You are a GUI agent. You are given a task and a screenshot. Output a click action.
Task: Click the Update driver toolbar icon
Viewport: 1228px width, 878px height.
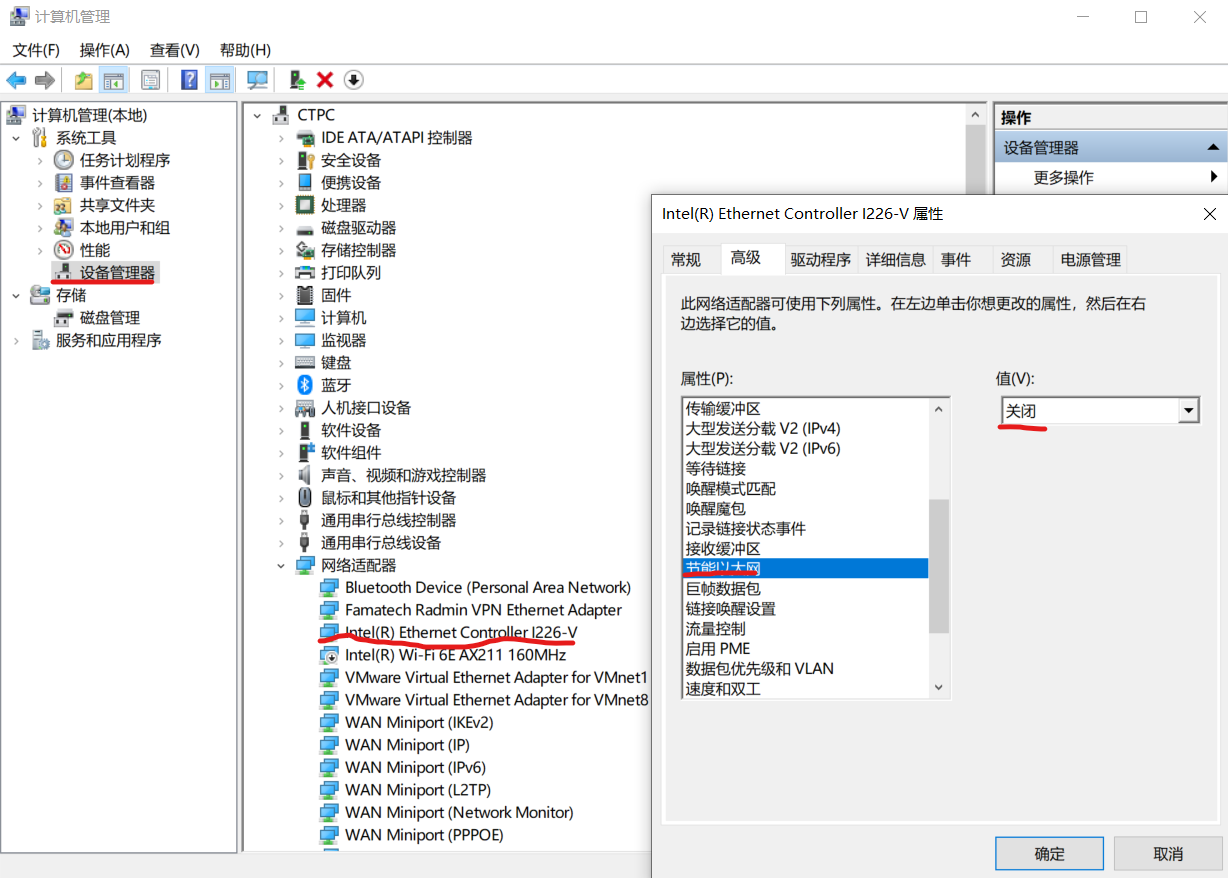point(296,80)
